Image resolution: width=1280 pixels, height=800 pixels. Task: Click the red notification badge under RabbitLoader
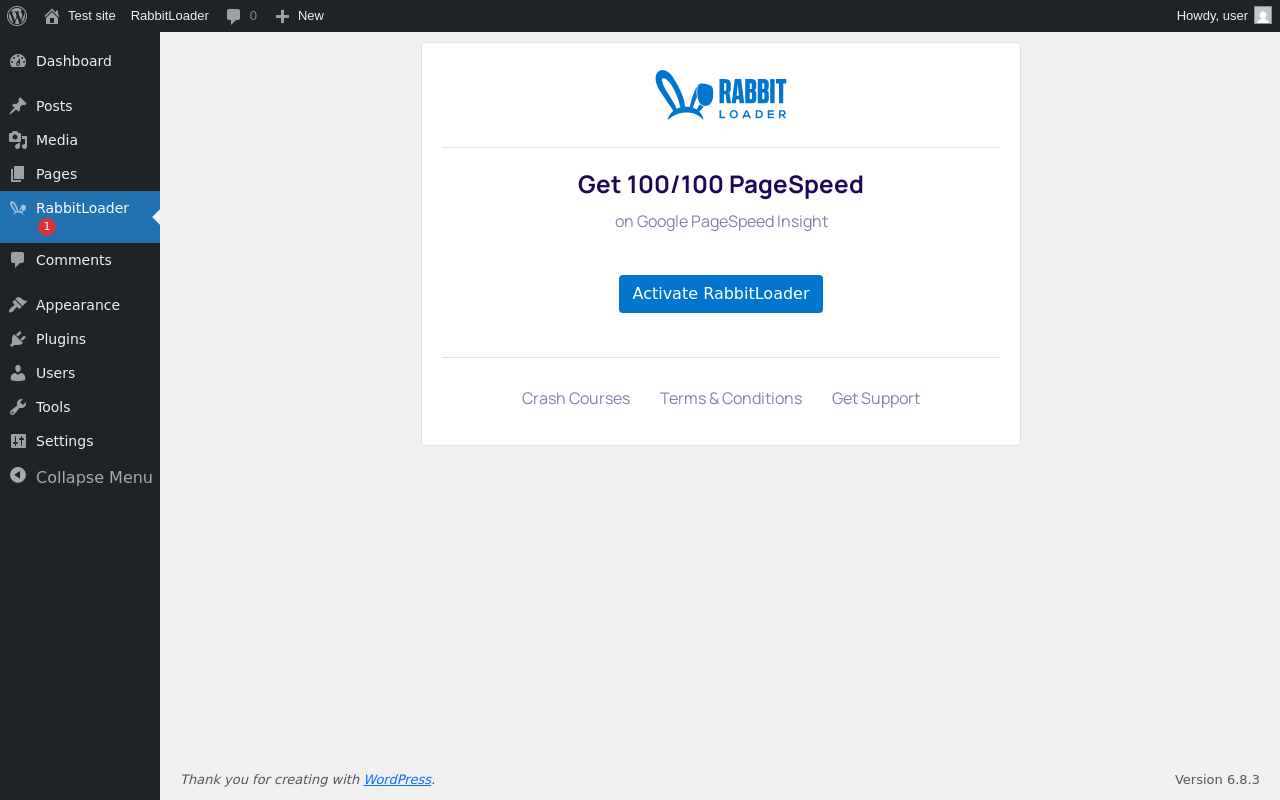click(47, 227)
